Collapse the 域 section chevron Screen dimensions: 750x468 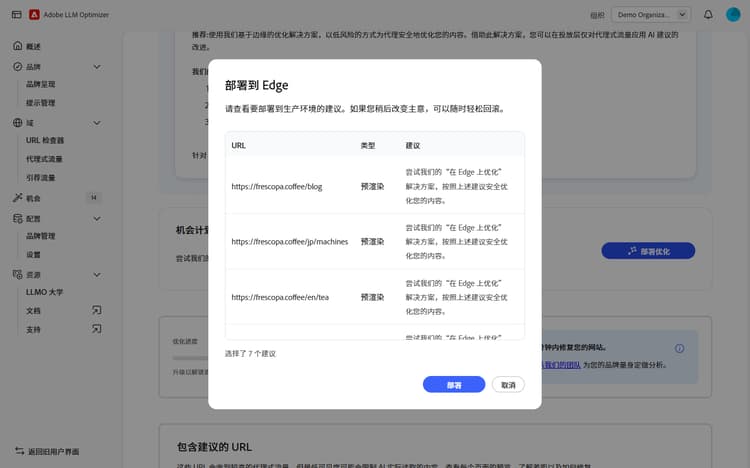[97, 123]
